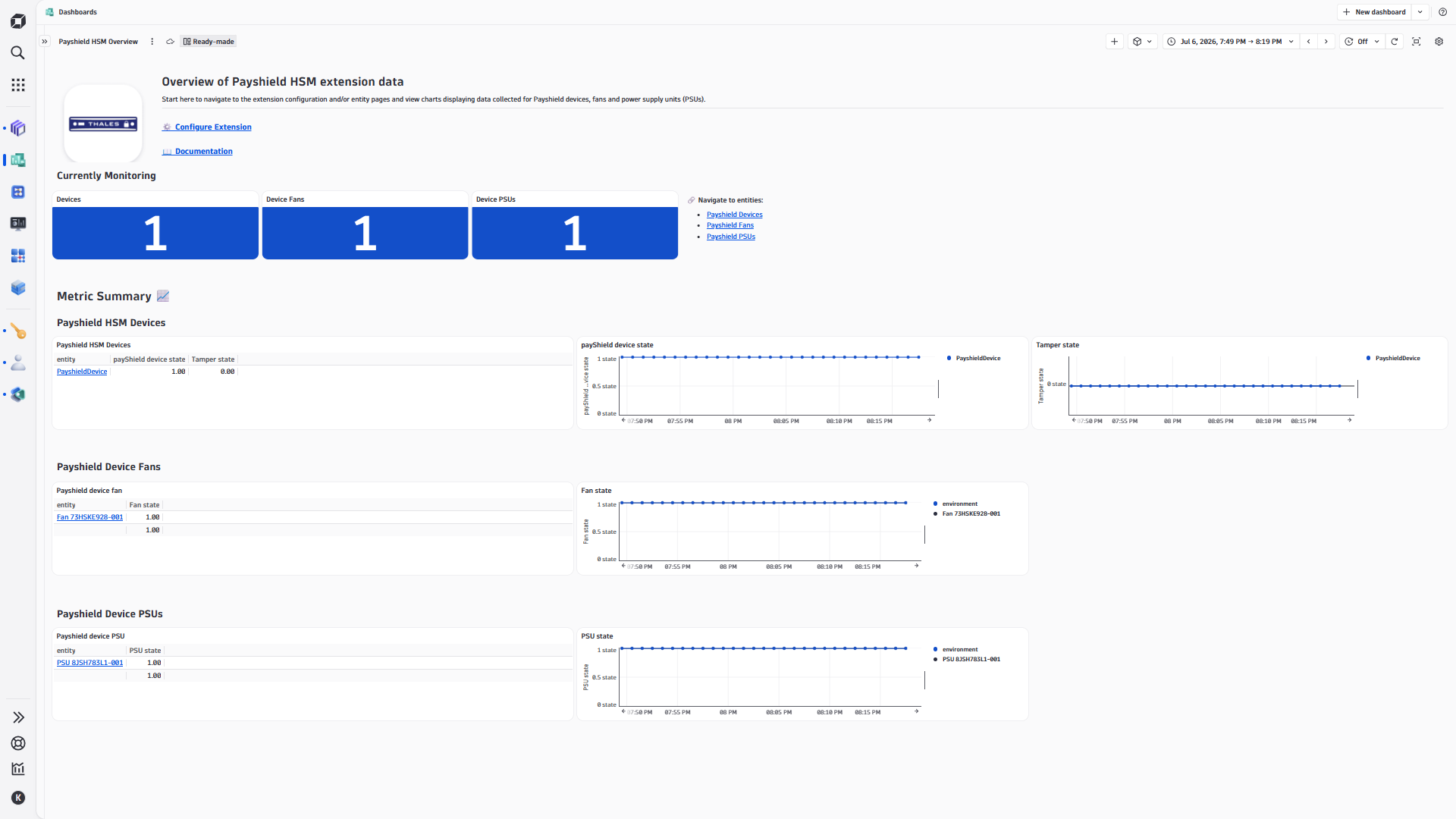Image resolution: width=1456 pixels, height=819 pixels.
Task: Click New dashboard button
Action: click(x=1374, y=12)
